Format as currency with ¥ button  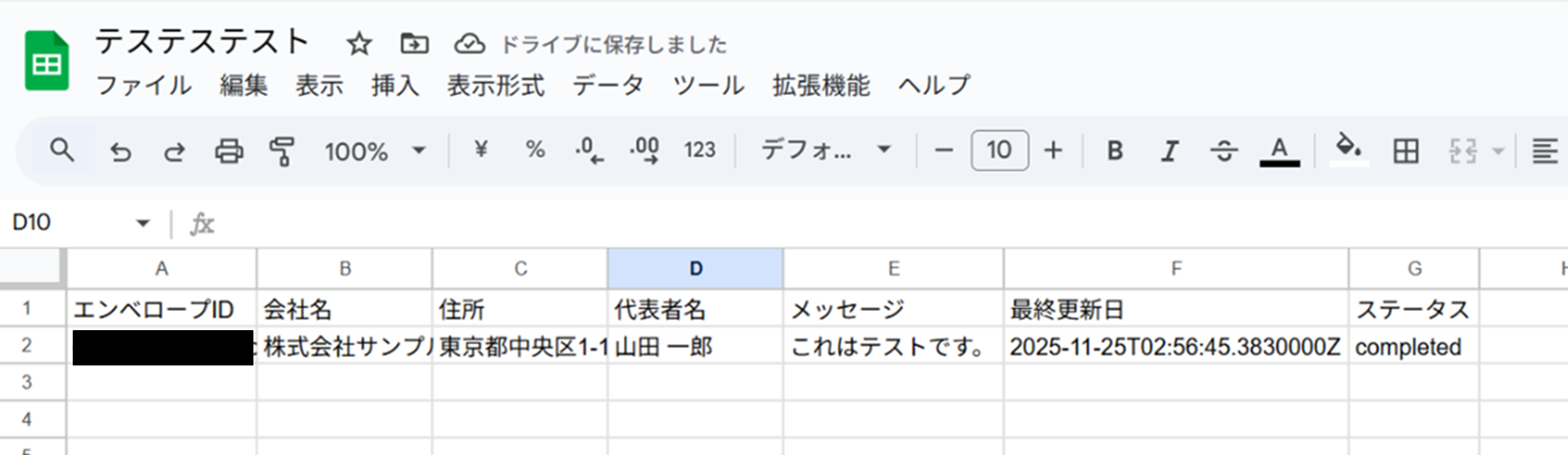pos(481,149)
